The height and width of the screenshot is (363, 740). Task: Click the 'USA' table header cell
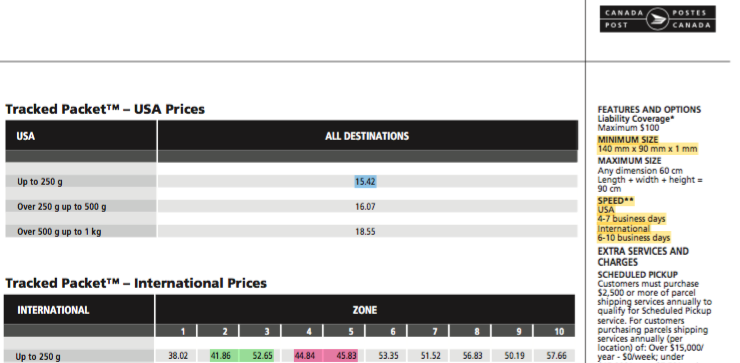point(81,136)
